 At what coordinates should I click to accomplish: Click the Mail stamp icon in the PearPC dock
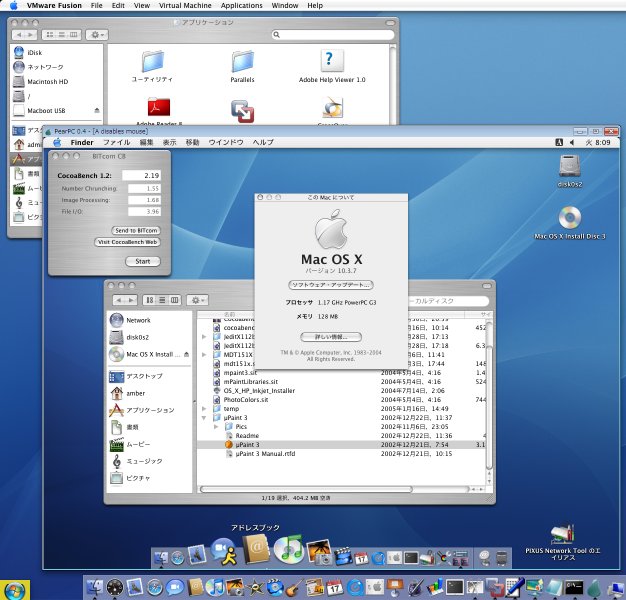tap(197, 556)
